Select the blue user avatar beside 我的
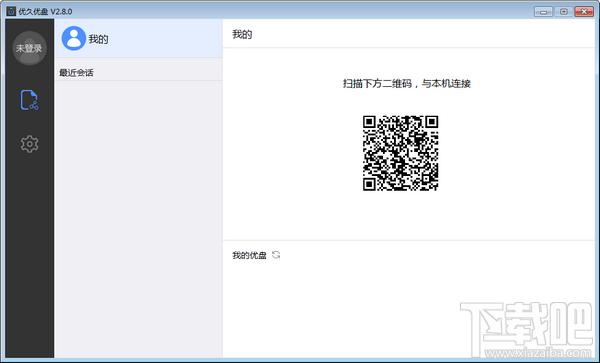The image size is (600, 363). 73,38
